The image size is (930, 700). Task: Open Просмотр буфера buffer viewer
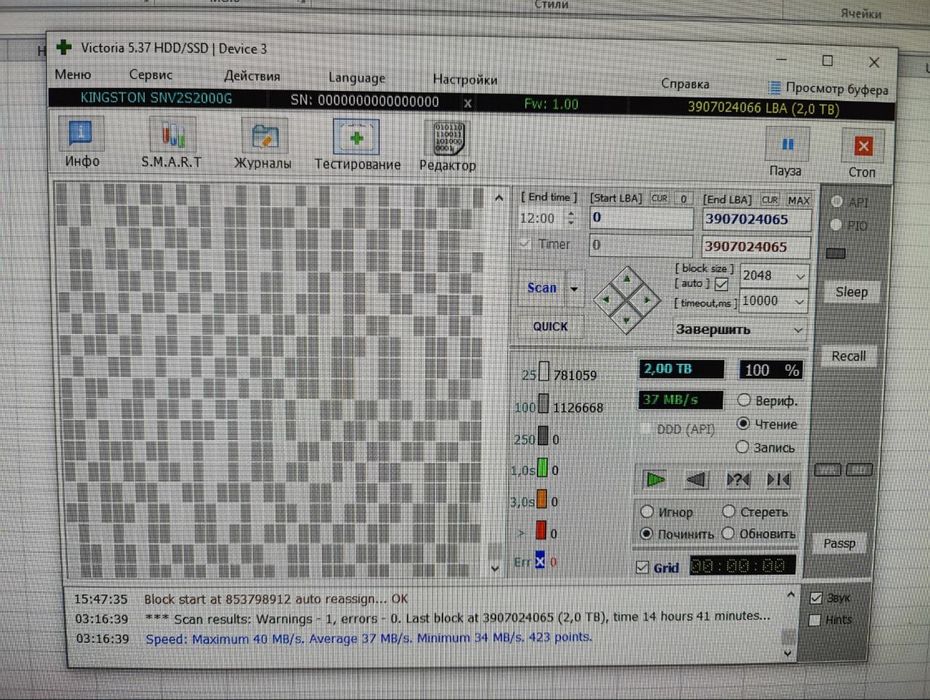(x=829, y=89)
